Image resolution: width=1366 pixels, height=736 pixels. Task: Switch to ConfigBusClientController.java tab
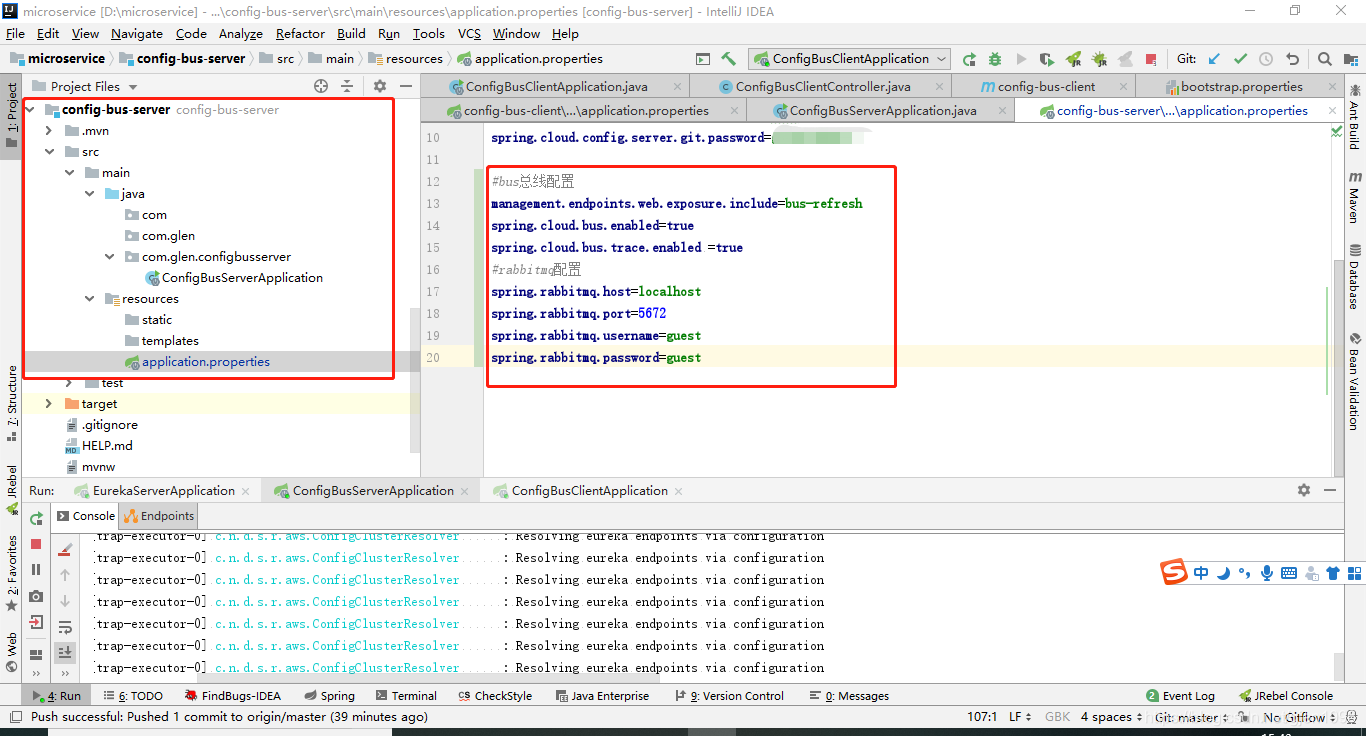click(822, 87)
